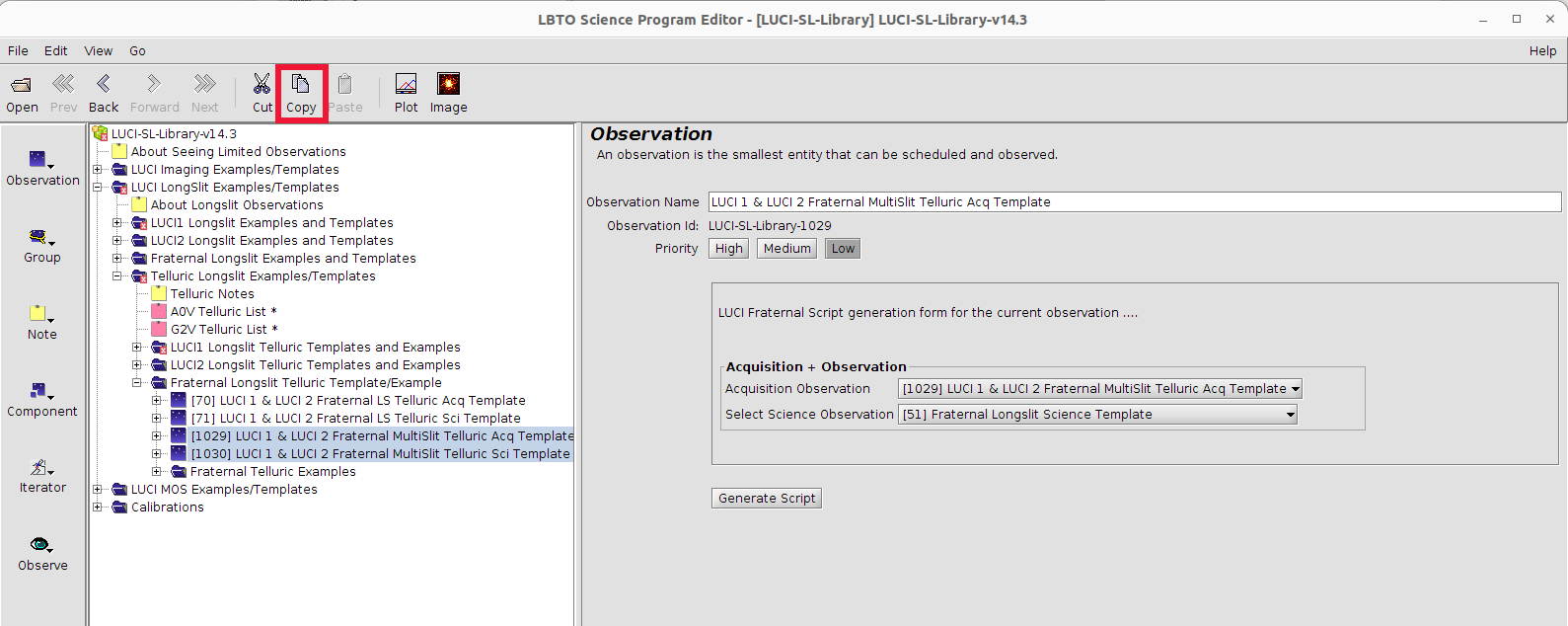This screenshot has width=1568, height=626.
Task: Set priority to High
Action: pos(728,249)
